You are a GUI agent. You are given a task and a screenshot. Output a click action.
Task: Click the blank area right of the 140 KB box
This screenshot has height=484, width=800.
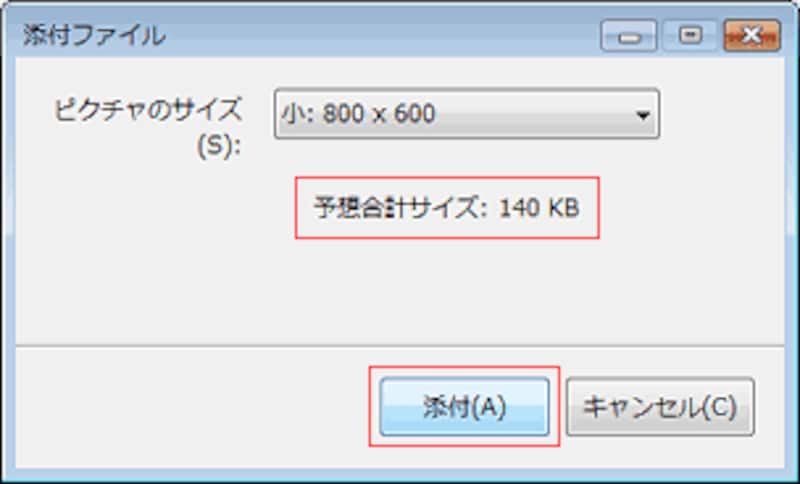click(691, 208)
